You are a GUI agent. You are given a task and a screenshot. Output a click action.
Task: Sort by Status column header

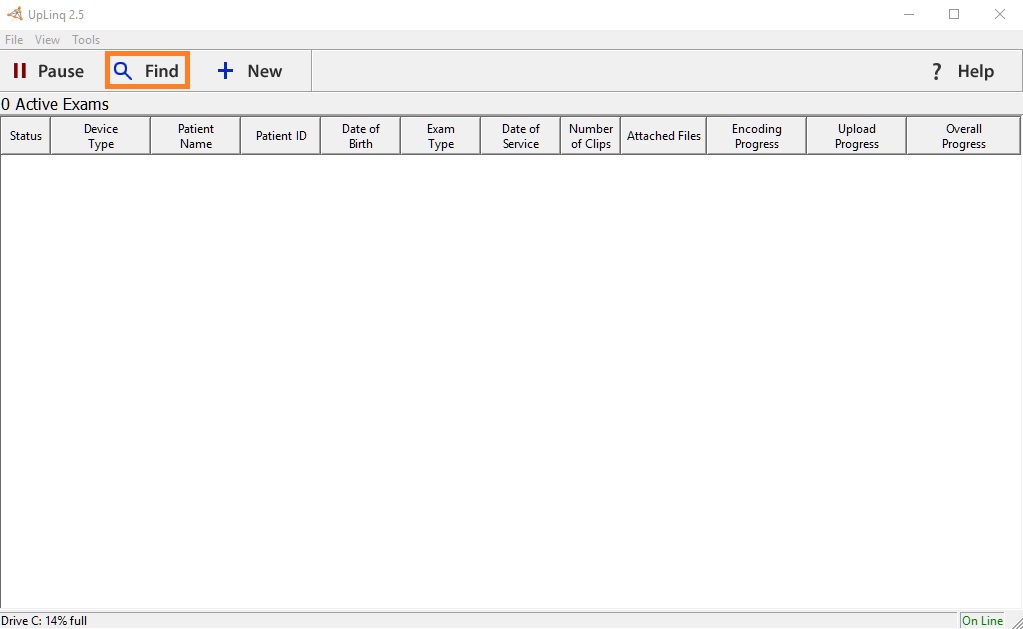pos(26,136)
